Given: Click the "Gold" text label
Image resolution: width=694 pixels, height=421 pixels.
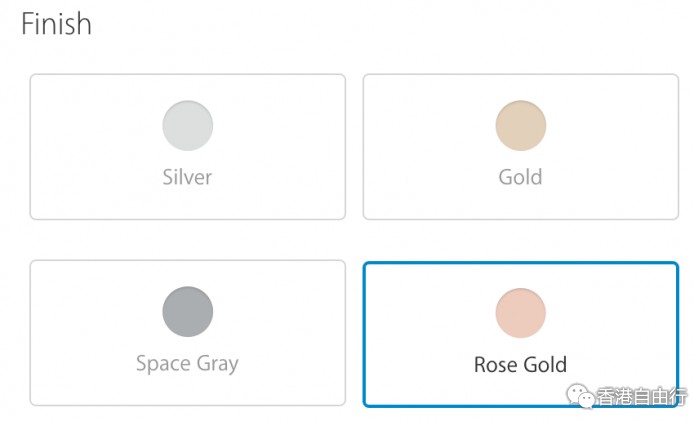Looking at the screenshot, I should coord(520,178).
